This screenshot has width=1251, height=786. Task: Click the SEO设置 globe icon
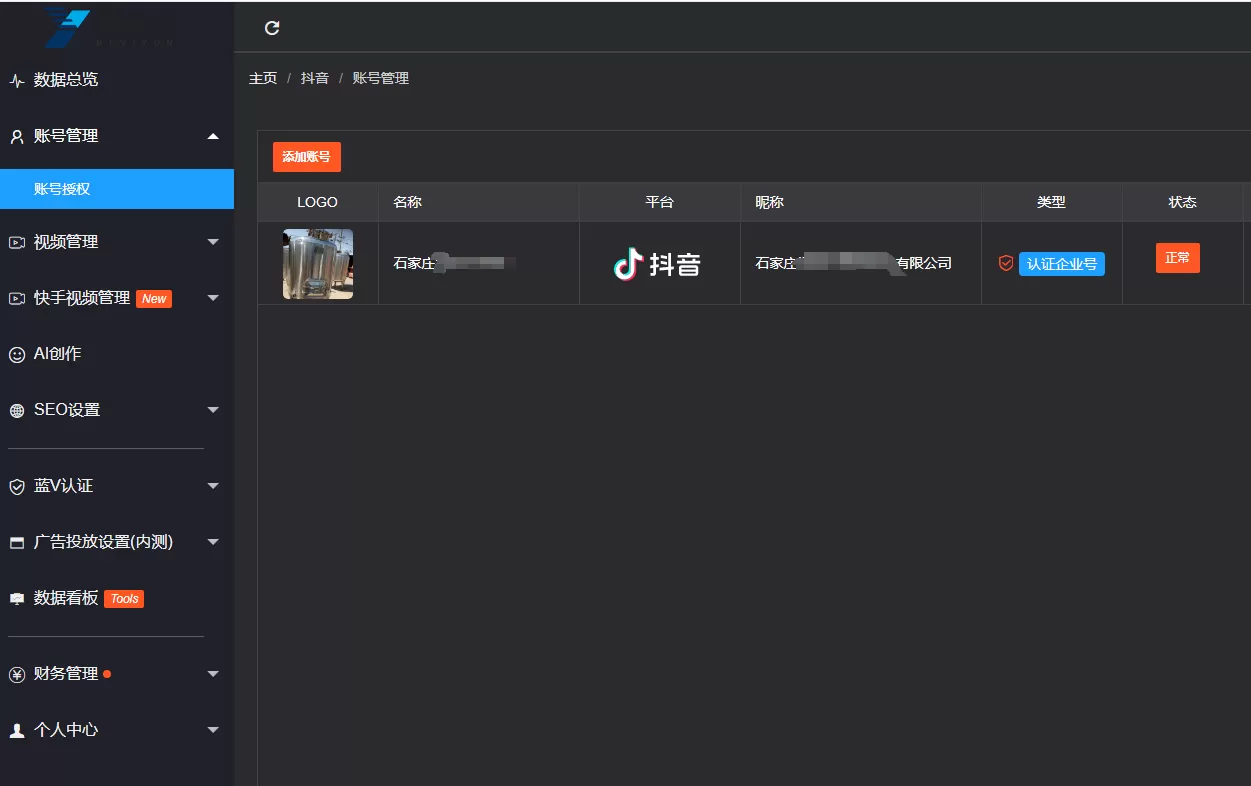[16, 409]
